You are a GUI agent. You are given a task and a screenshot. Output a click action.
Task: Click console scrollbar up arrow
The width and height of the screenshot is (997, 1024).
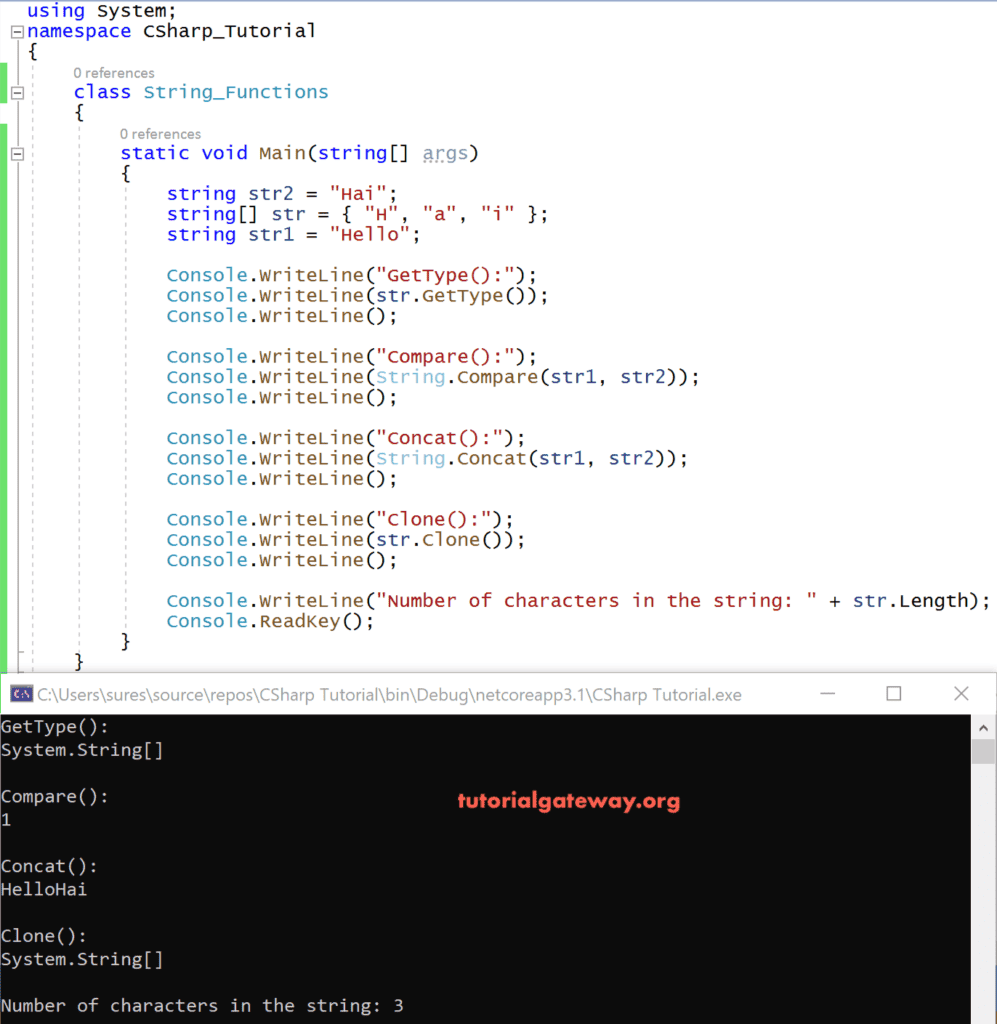(983, 728)
